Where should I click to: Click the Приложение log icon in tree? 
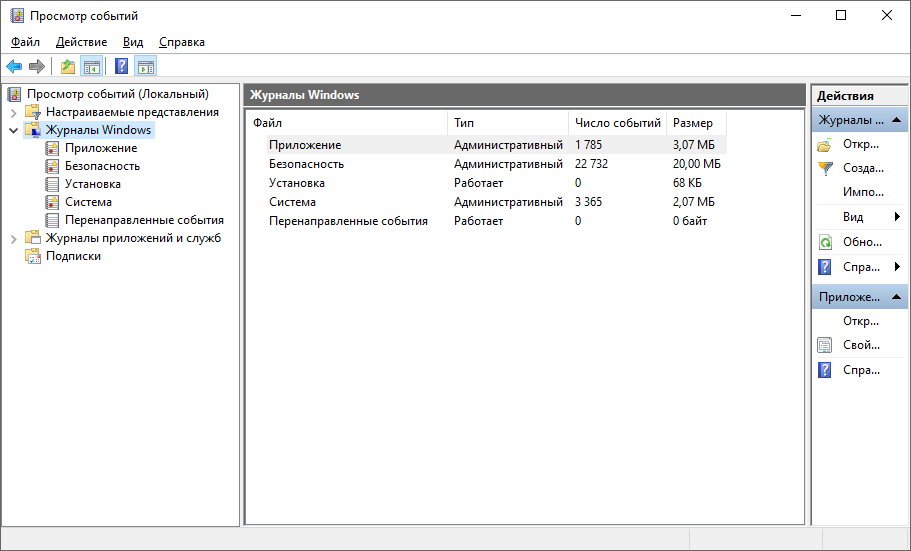click(52, 148)
